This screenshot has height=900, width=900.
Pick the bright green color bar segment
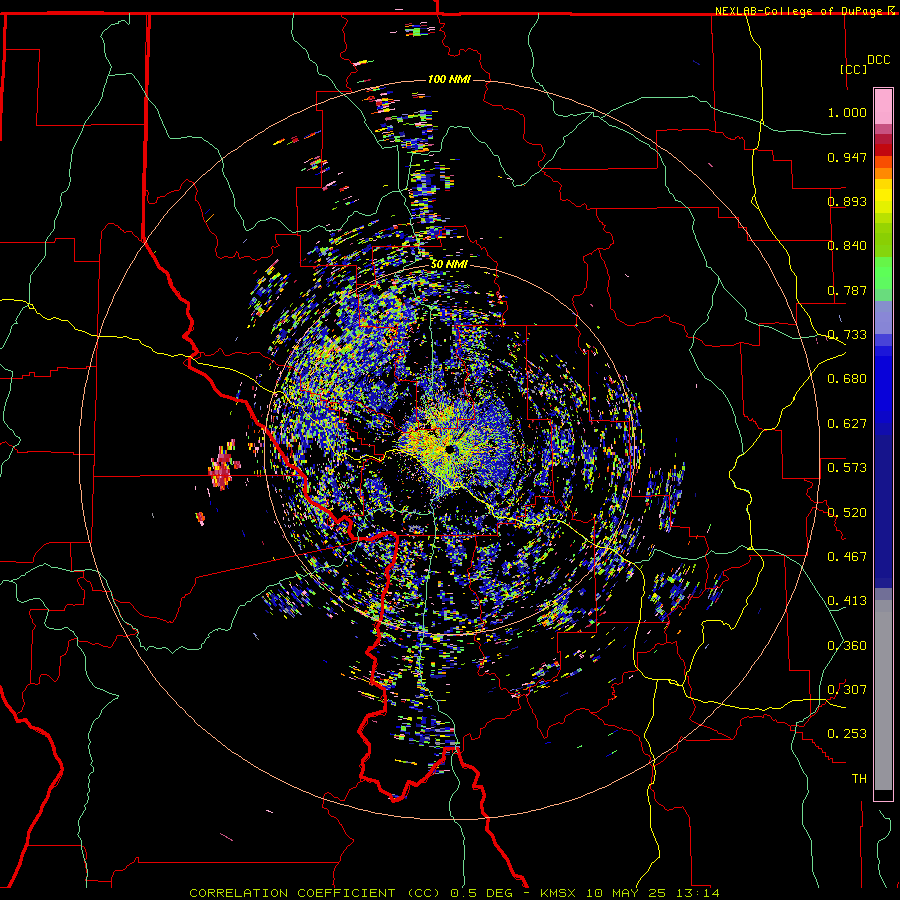click(x=883, y=273)
